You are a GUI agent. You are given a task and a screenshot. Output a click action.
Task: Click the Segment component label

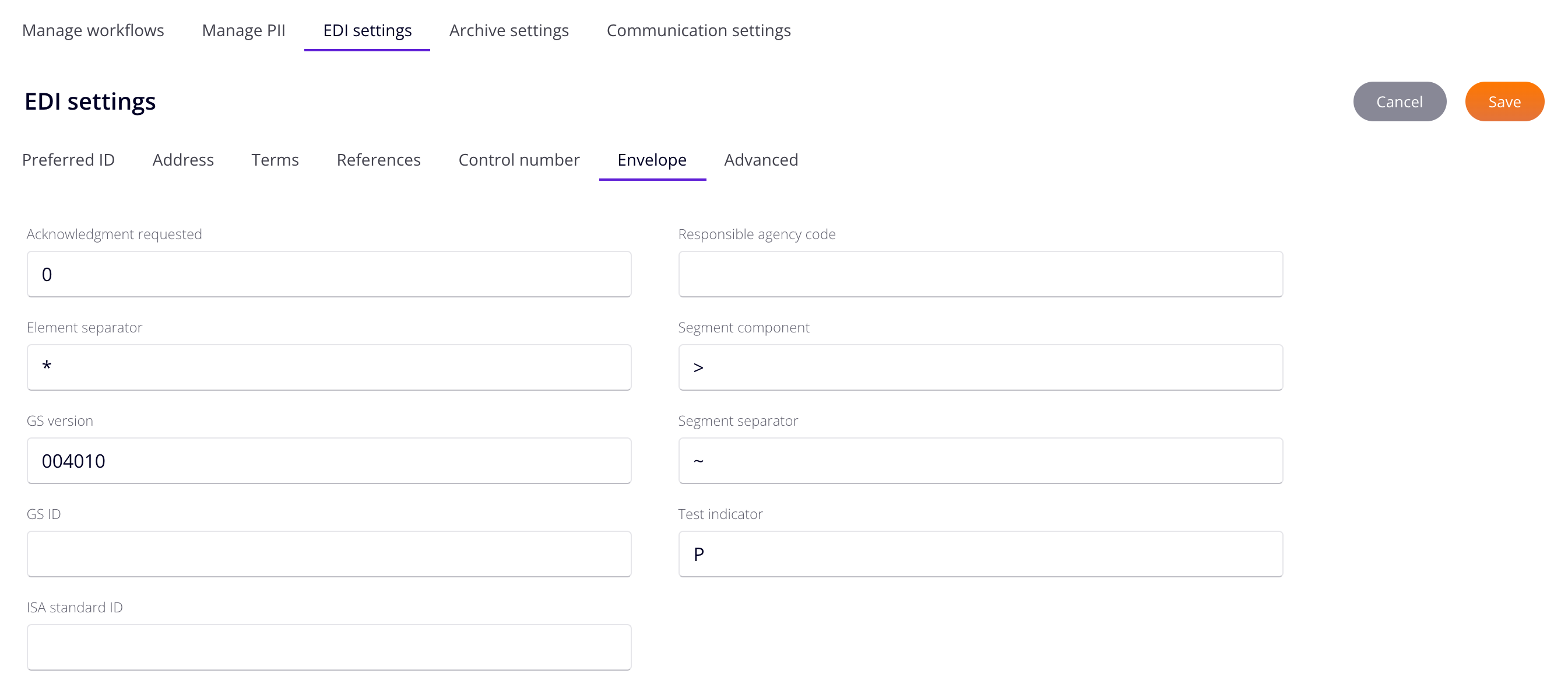pyautogui.click(x=744, y=328)
